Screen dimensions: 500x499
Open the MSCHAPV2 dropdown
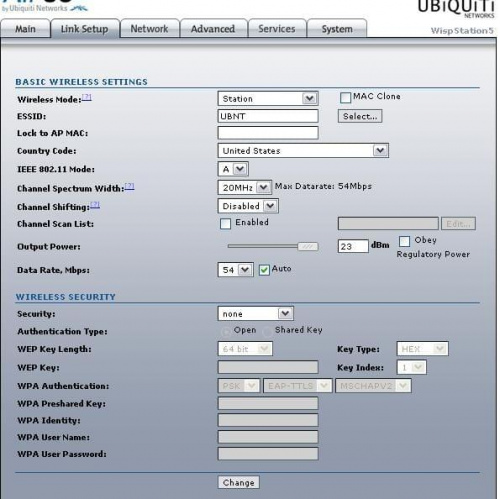coord(373,386)
